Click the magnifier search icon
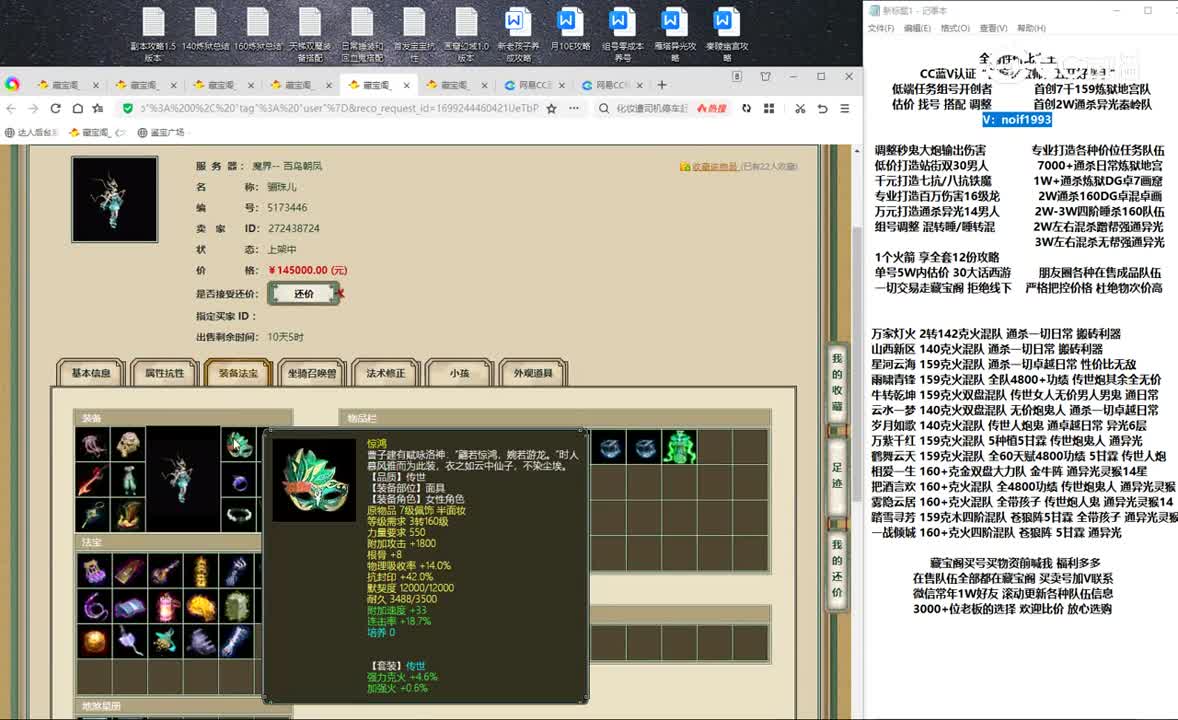The height and width of the screenshot is (720, 1178). tap(603, 108)
